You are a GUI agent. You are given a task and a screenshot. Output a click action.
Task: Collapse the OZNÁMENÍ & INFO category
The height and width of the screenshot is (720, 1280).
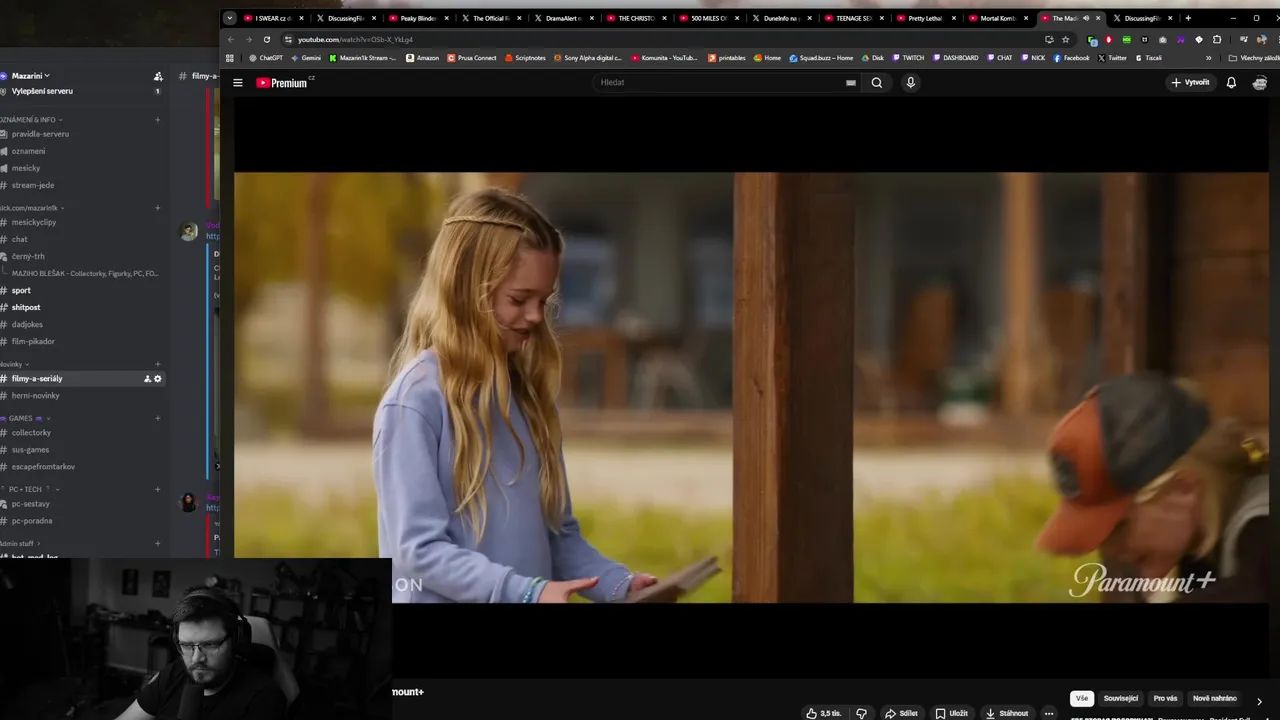(x=30, y=120)
